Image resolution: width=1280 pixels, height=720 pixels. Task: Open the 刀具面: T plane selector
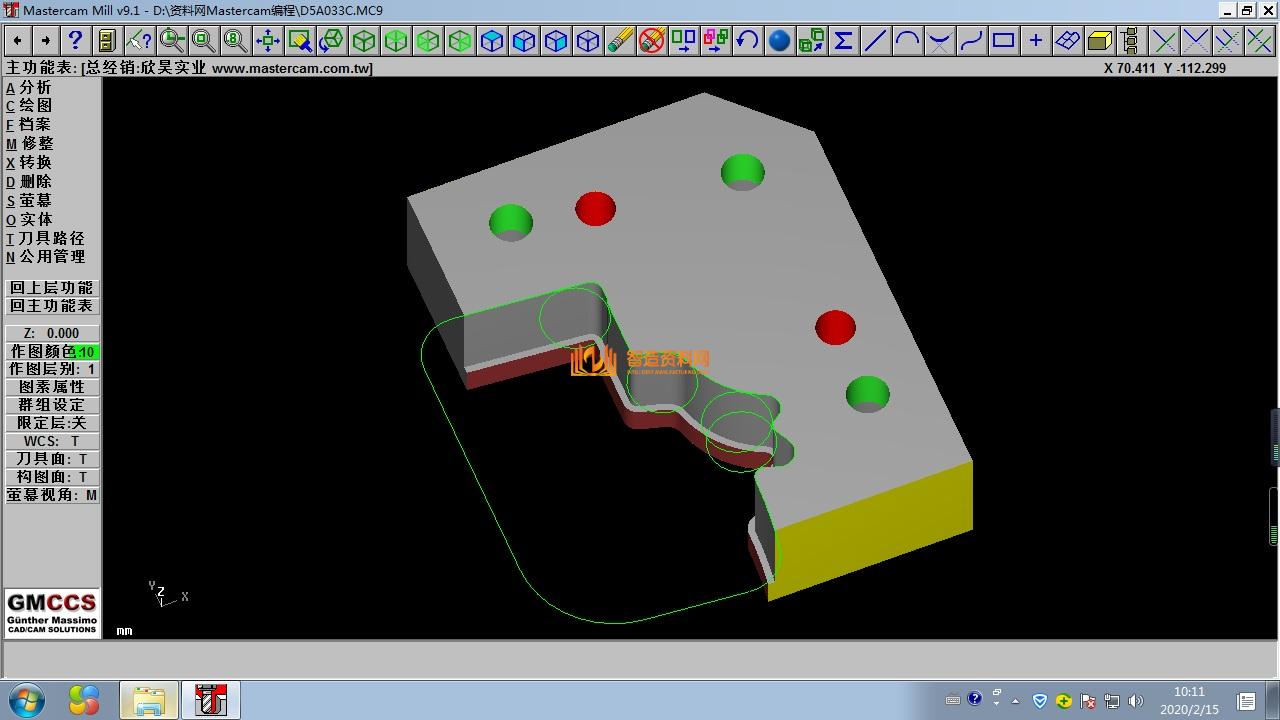[x=52, y=459]
